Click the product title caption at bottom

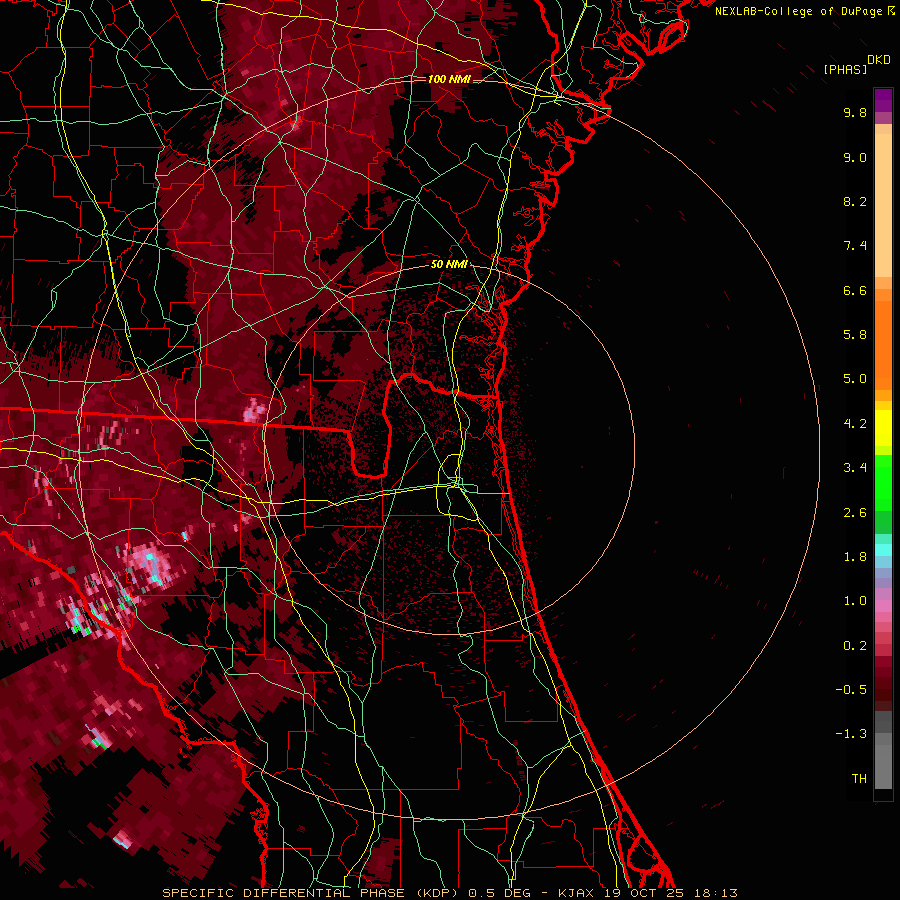coord(450,893)
